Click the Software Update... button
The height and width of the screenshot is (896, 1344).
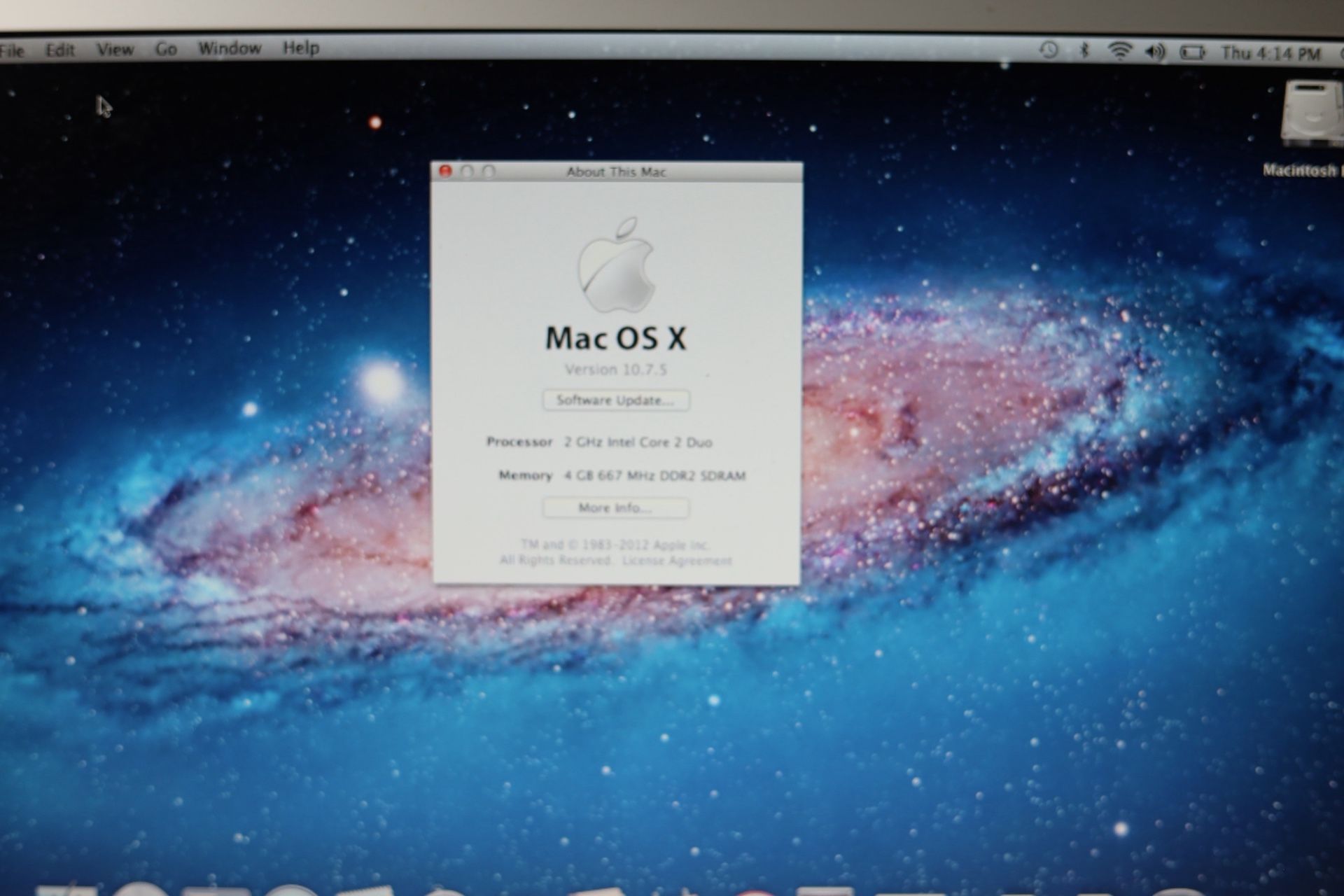[x=616, y=400]
